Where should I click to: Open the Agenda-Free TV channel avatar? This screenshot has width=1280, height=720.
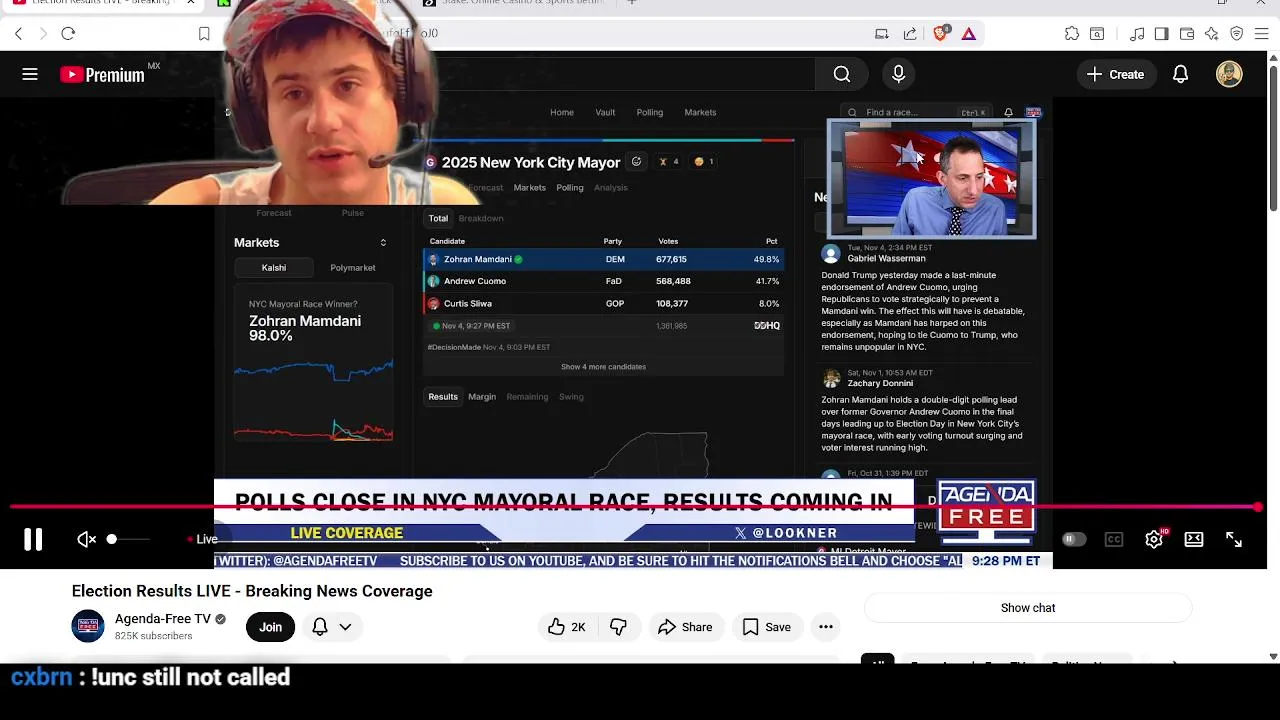[88, 626]
